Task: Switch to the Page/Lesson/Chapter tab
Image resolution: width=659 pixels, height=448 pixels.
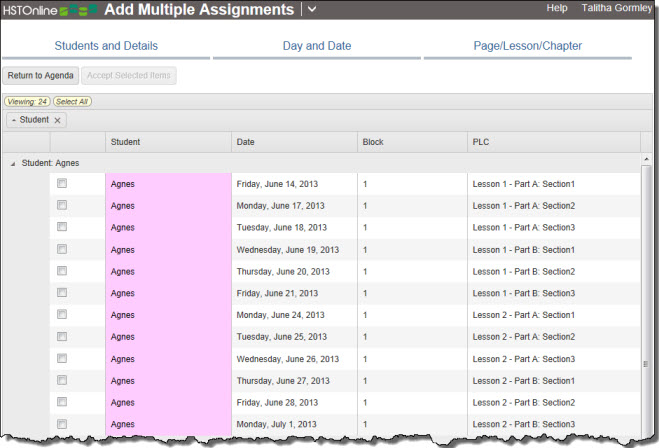Action: (x=527, y=46)
